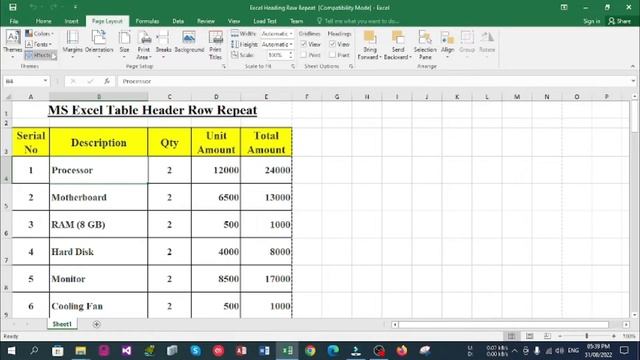
Task: Click Send Backward
Action: tap(398, 45)
